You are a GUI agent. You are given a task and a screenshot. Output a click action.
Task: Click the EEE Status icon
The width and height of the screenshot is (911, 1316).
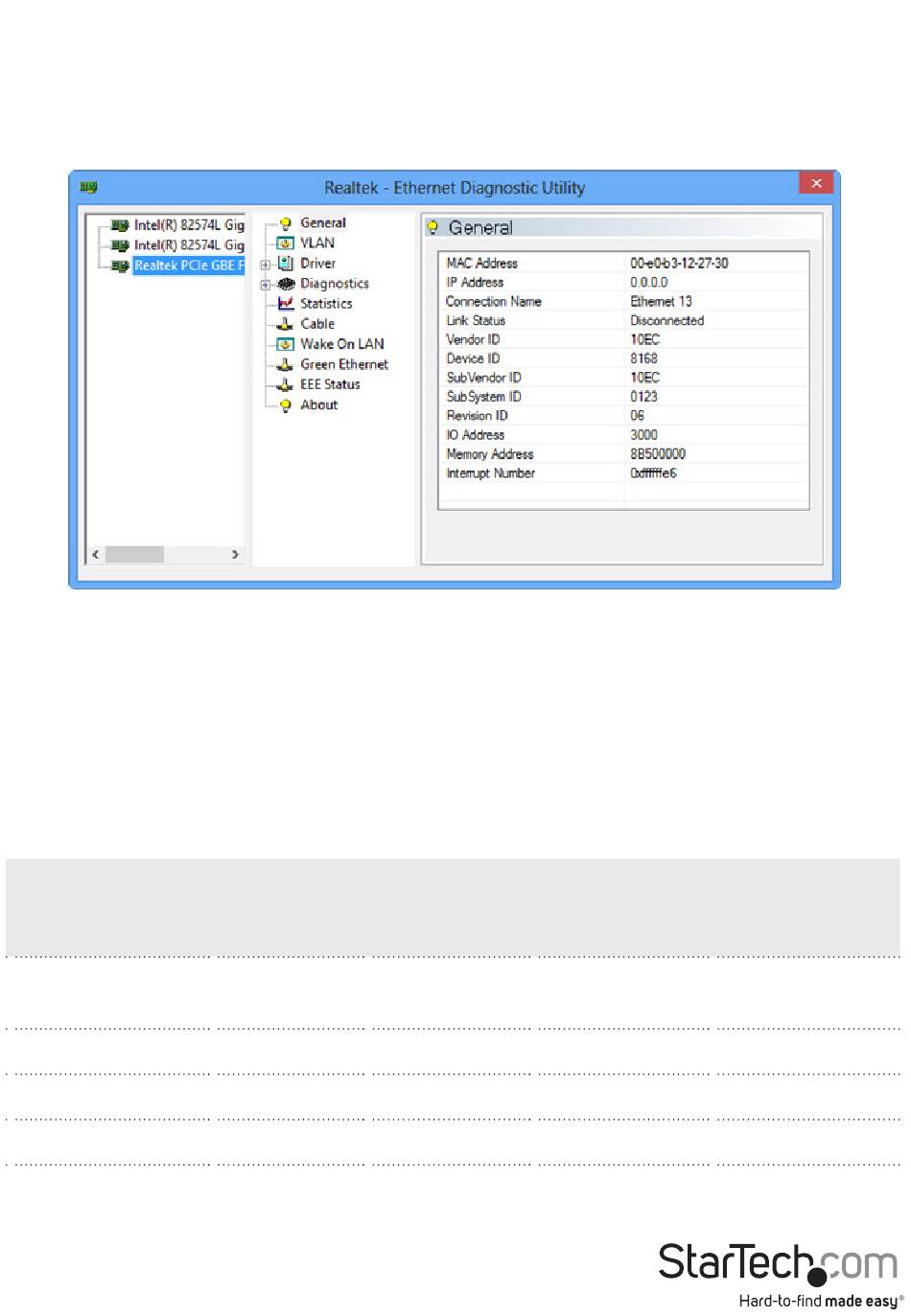[x=285, y=384]
